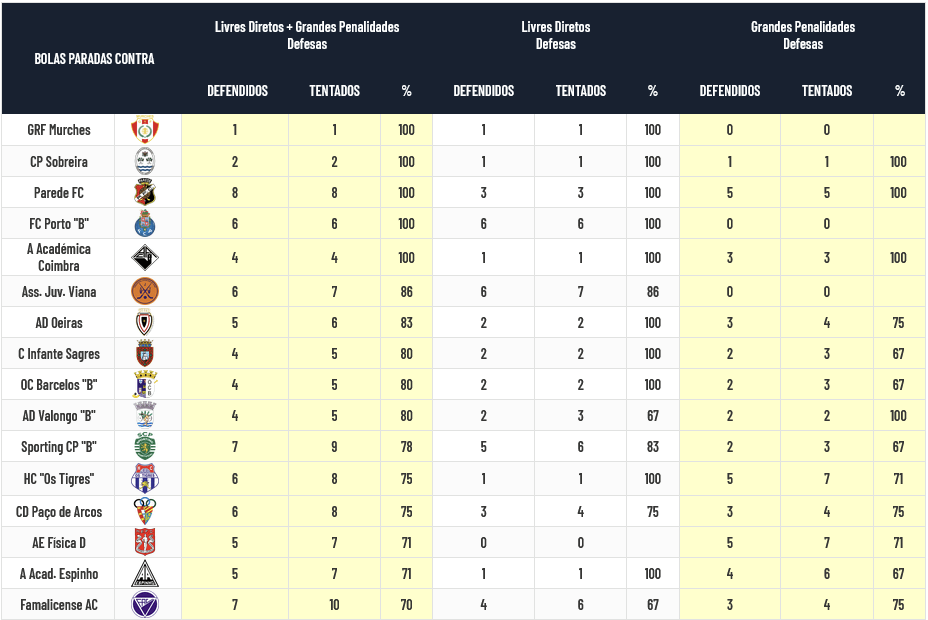Click the AE Física D red emblem
Image resolution: width=928 pixels, height=620 pixels.
click(145, 542)
